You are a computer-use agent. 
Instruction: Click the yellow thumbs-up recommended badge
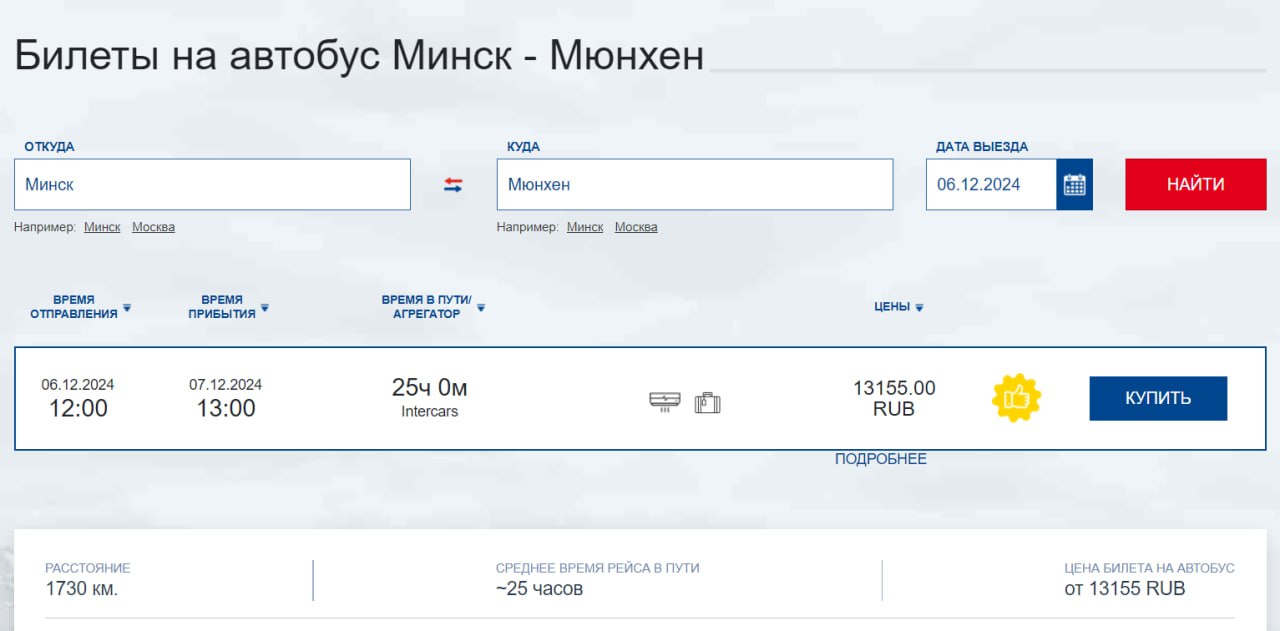(x=1016, y=398)
